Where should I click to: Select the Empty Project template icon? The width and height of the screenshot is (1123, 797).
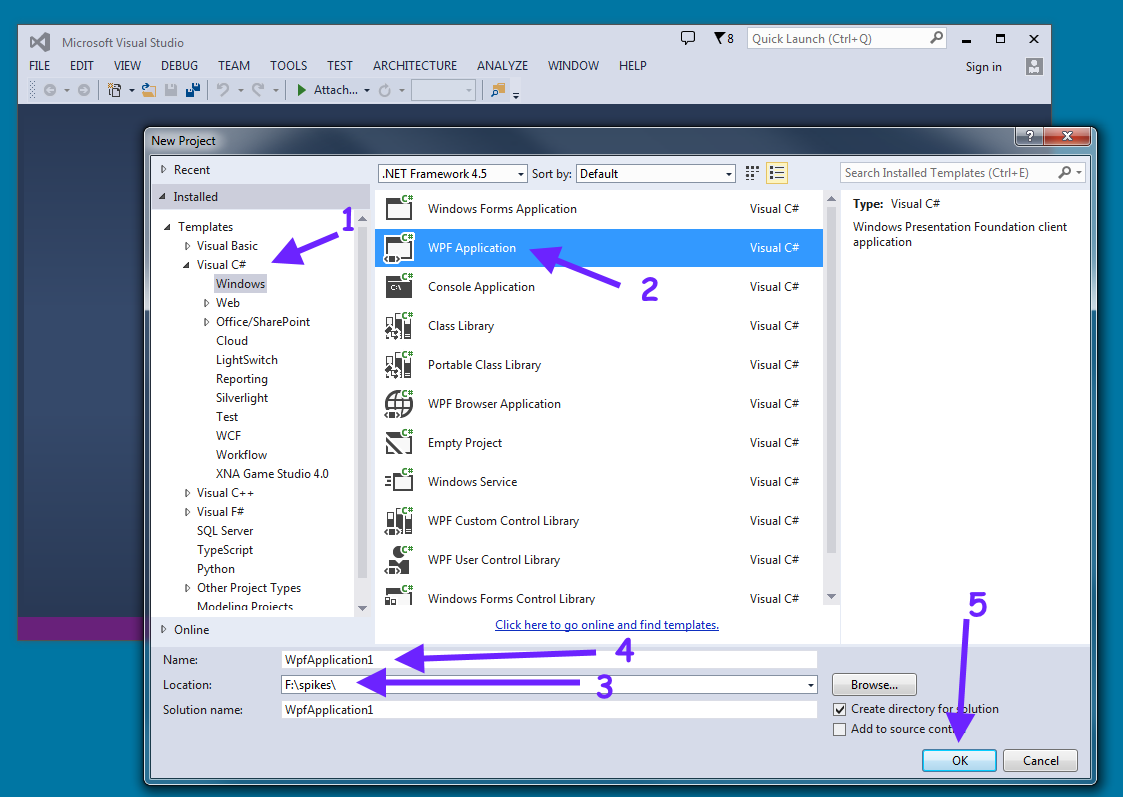399,443
